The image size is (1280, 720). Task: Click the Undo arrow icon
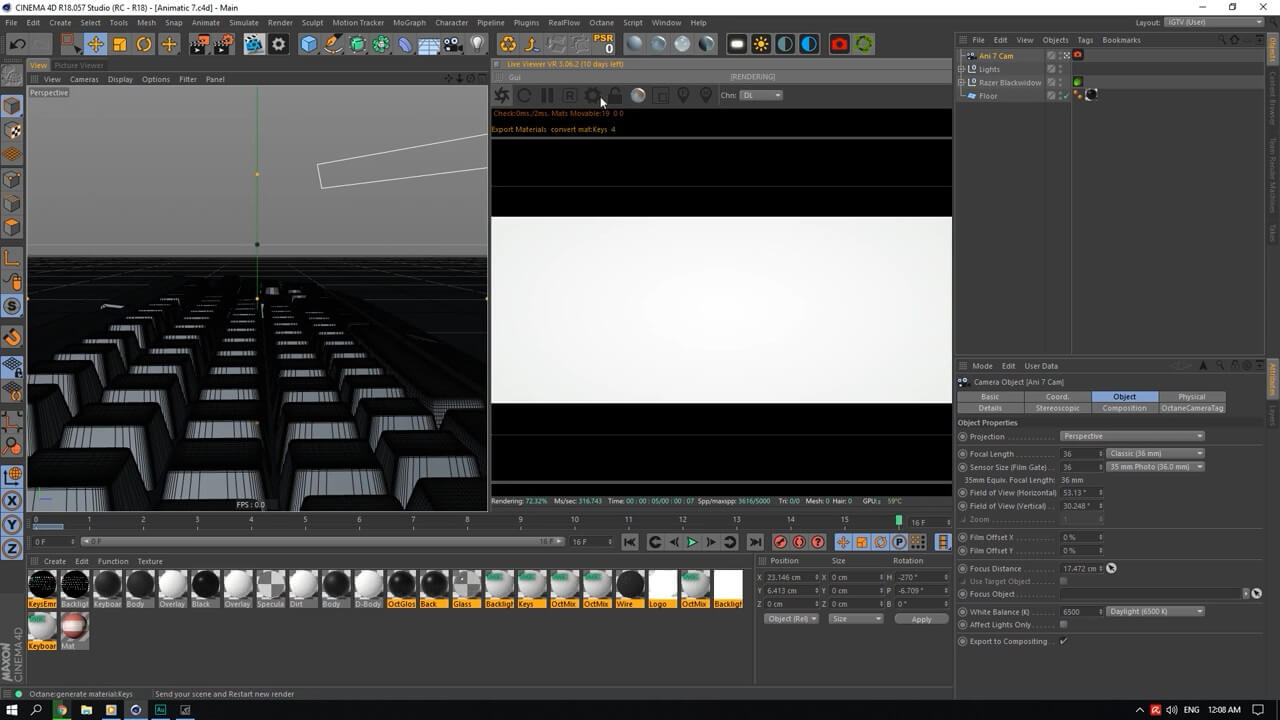coord(17,44)
